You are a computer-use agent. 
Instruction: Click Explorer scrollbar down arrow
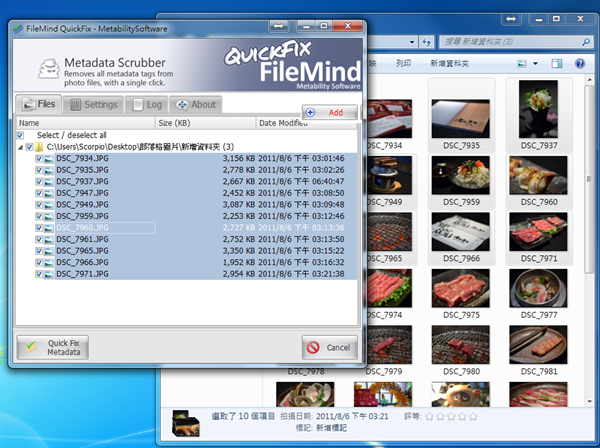coord(589,401)
